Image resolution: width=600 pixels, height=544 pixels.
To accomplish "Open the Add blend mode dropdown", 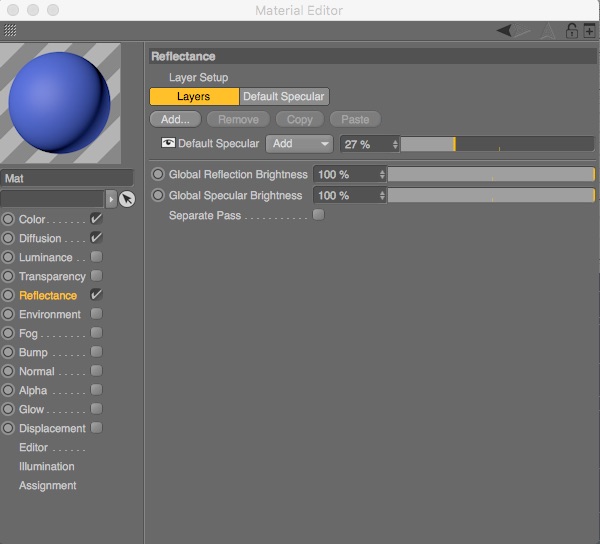I will pos(299,144).
